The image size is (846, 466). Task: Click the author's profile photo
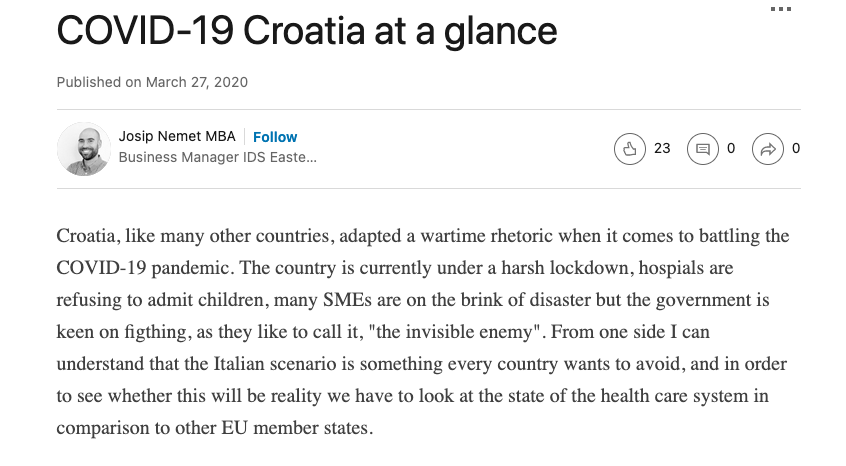tap(84, 149)
